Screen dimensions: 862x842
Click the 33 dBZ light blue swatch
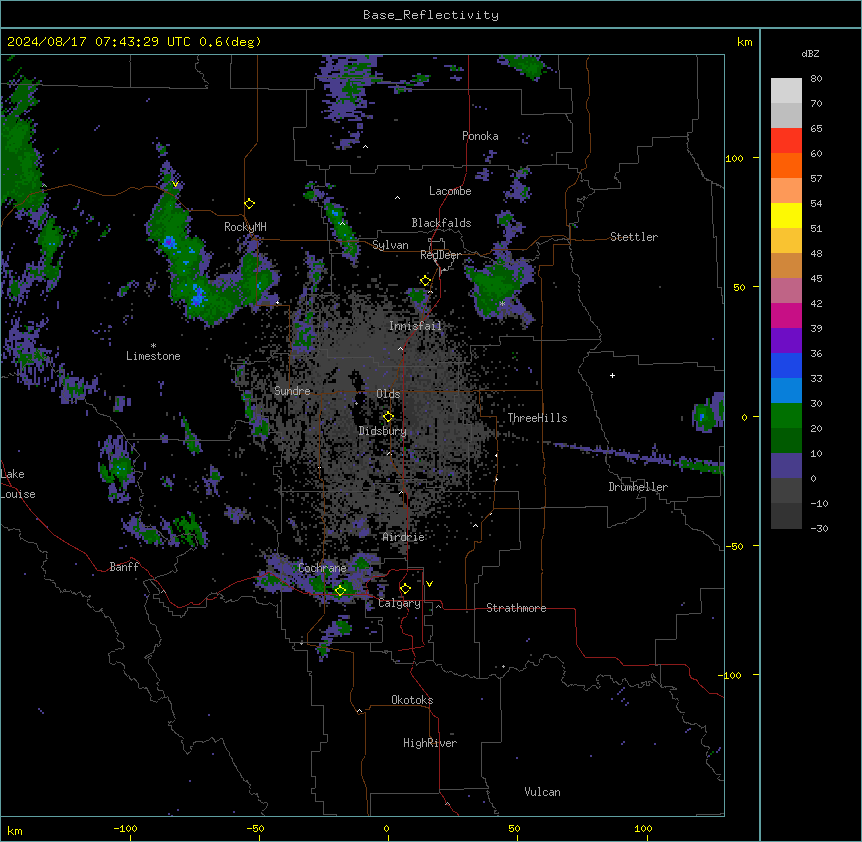(786, 390)
